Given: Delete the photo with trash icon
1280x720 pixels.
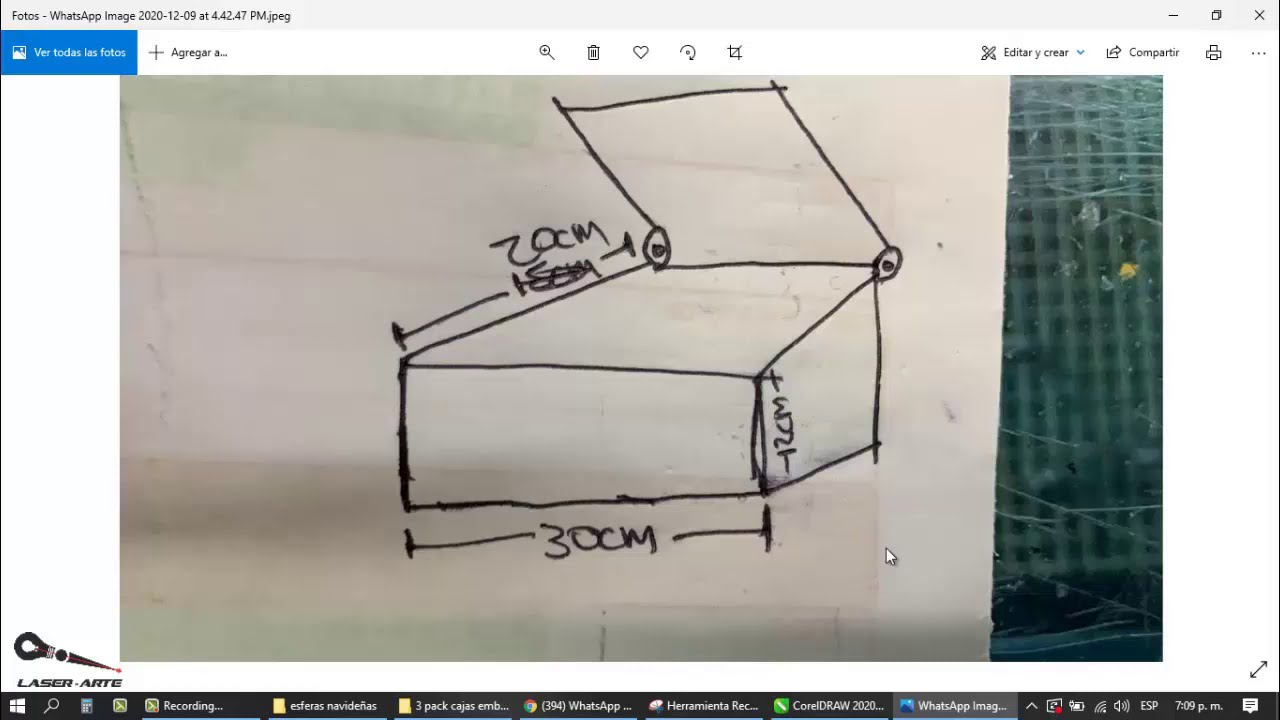Looking at the screenshot, I should point(593,52).
